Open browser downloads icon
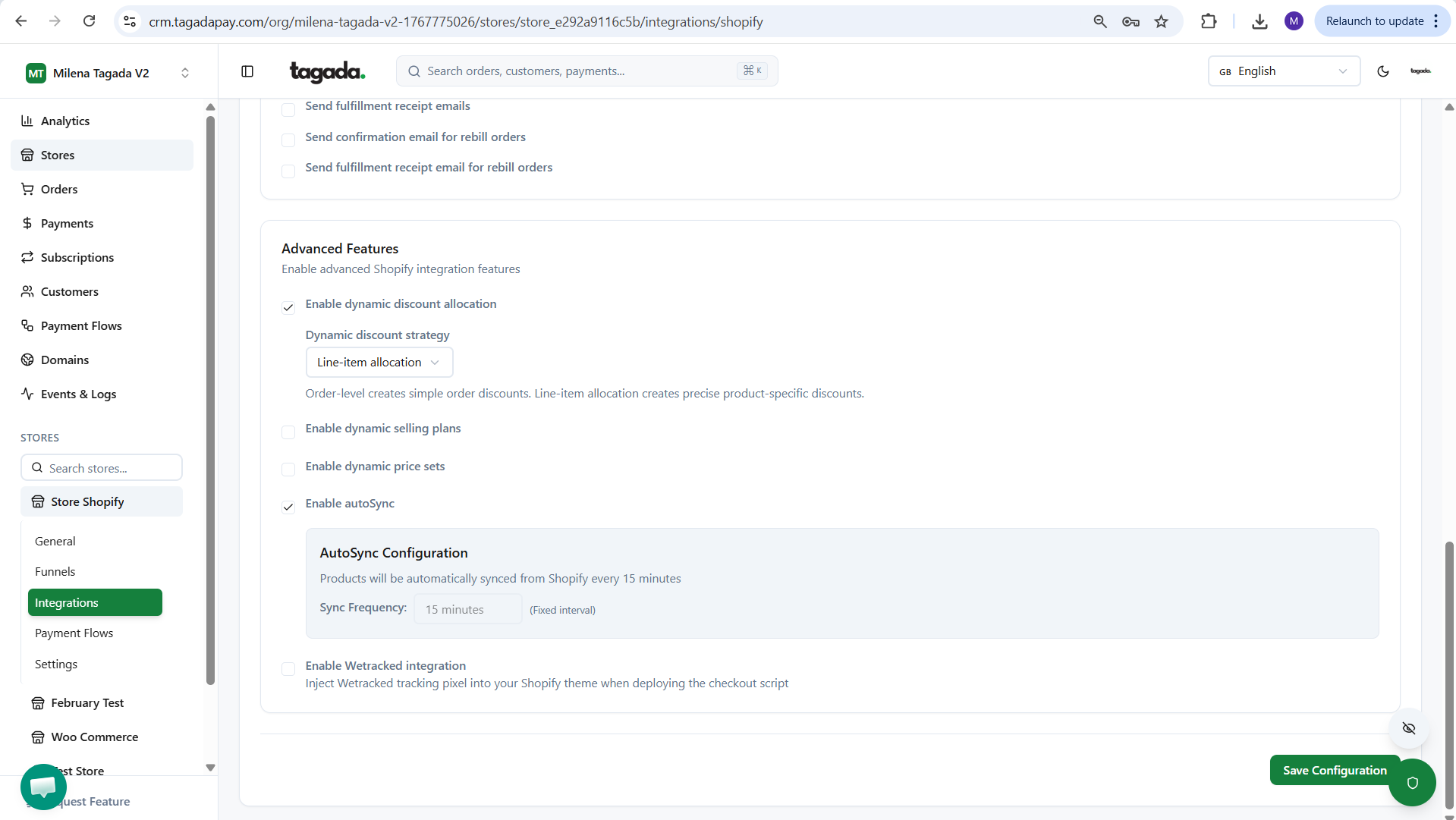 tap(1259, 21)
